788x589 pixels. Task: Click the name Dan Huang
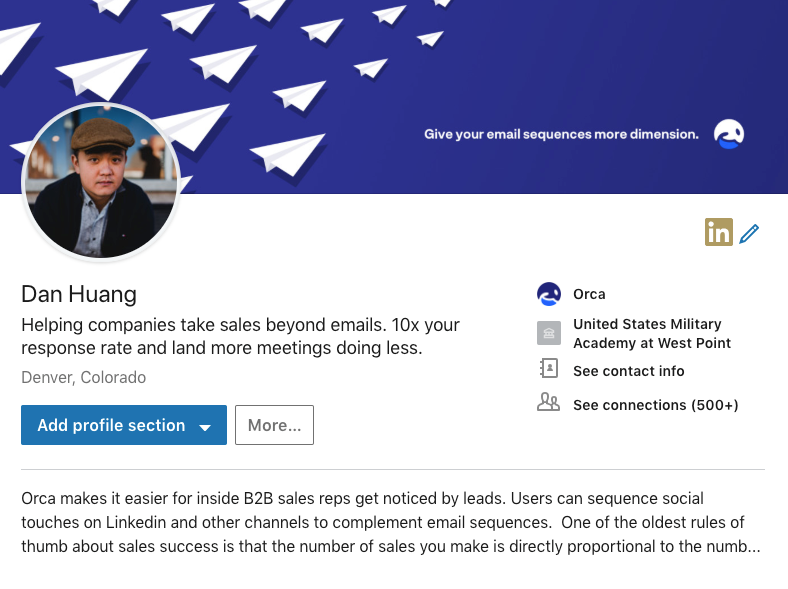coord(79,294)
